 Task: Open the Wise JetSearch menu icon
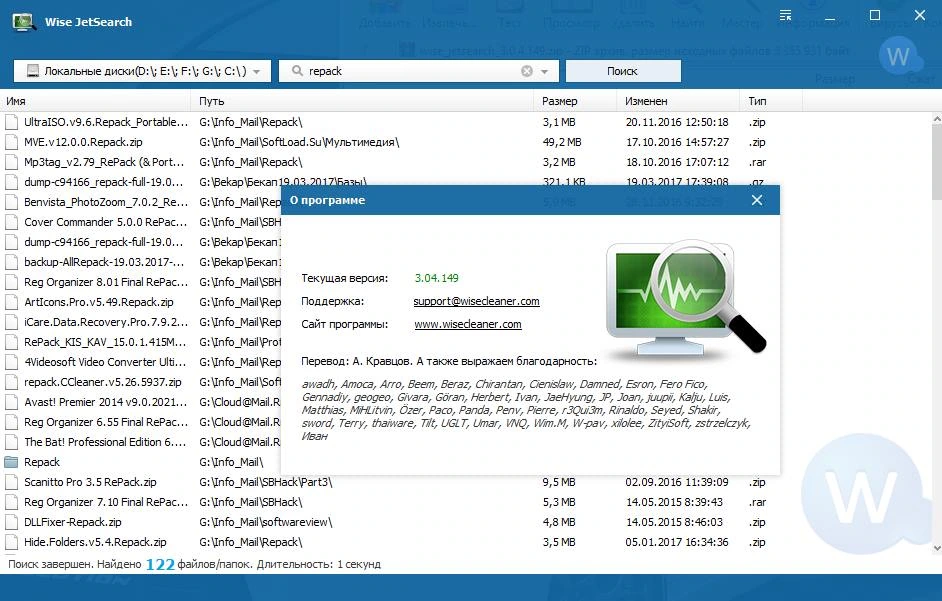(x=785, y=16)
